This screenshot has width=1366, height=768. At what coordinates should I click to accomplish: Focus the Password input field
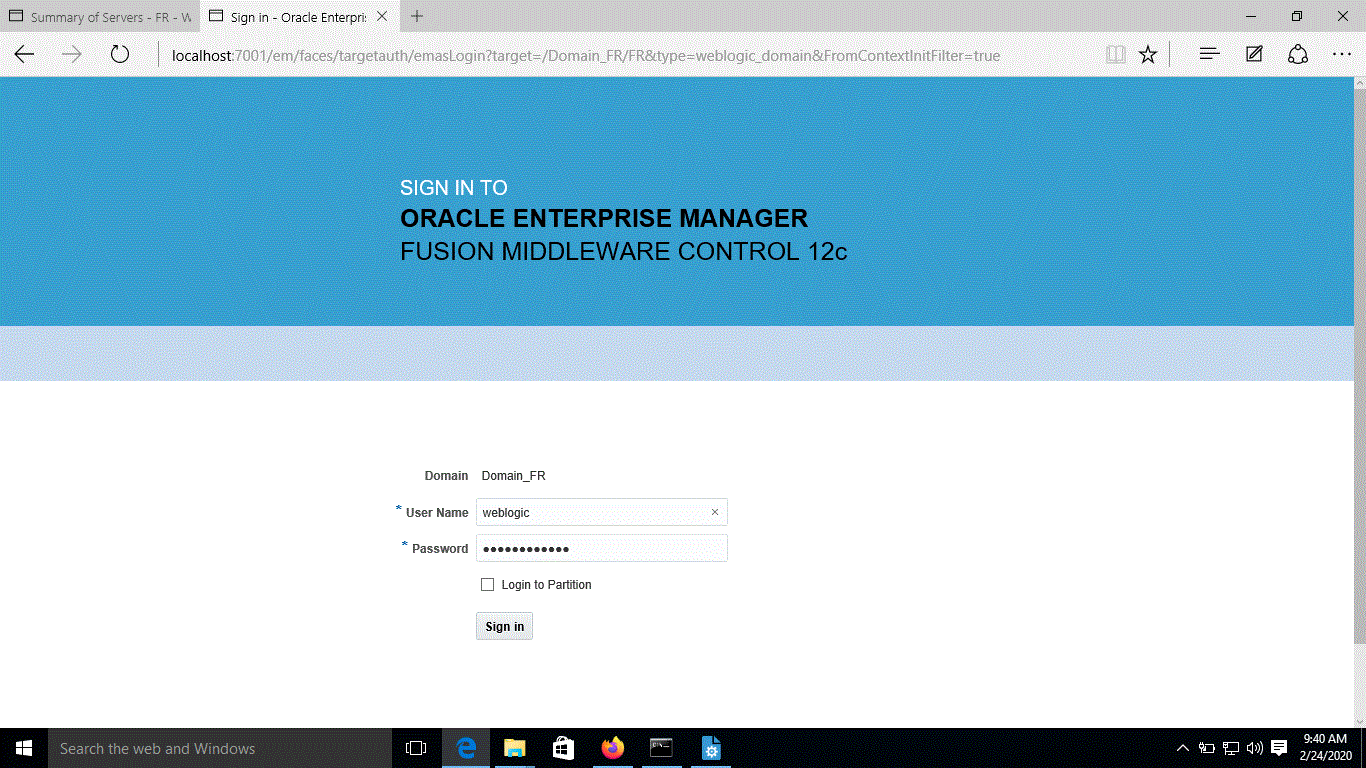(x=600, y=549)
